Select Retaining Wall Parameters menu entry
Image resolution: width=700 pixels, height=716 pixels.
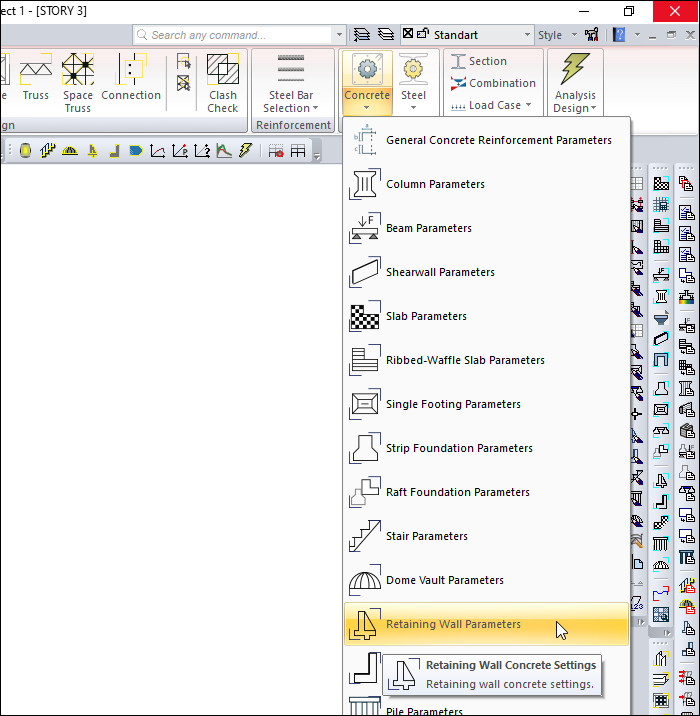click(x=453, y=624)
